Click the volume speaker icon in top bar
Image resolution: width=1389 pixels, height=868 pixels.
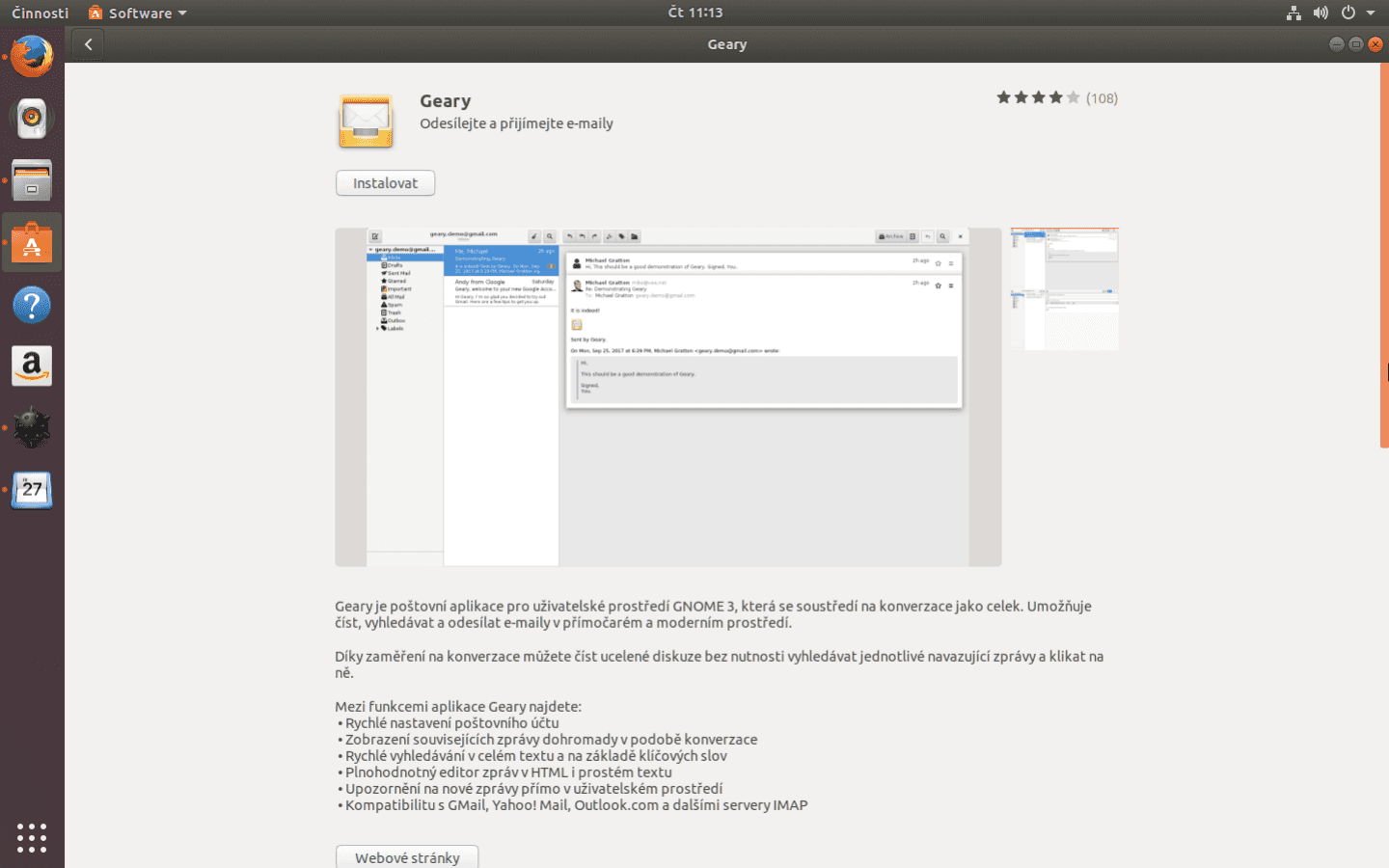1321,13
